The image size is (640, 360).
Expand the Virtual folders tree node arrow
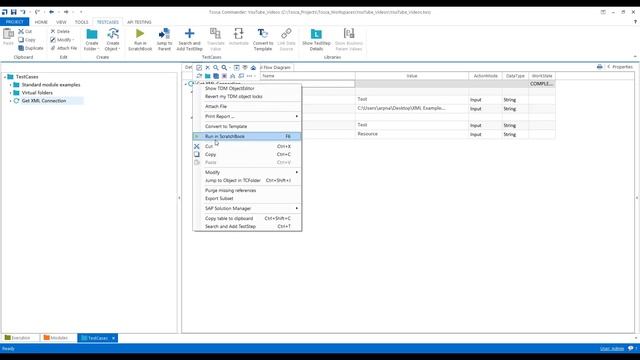(11, 93)
